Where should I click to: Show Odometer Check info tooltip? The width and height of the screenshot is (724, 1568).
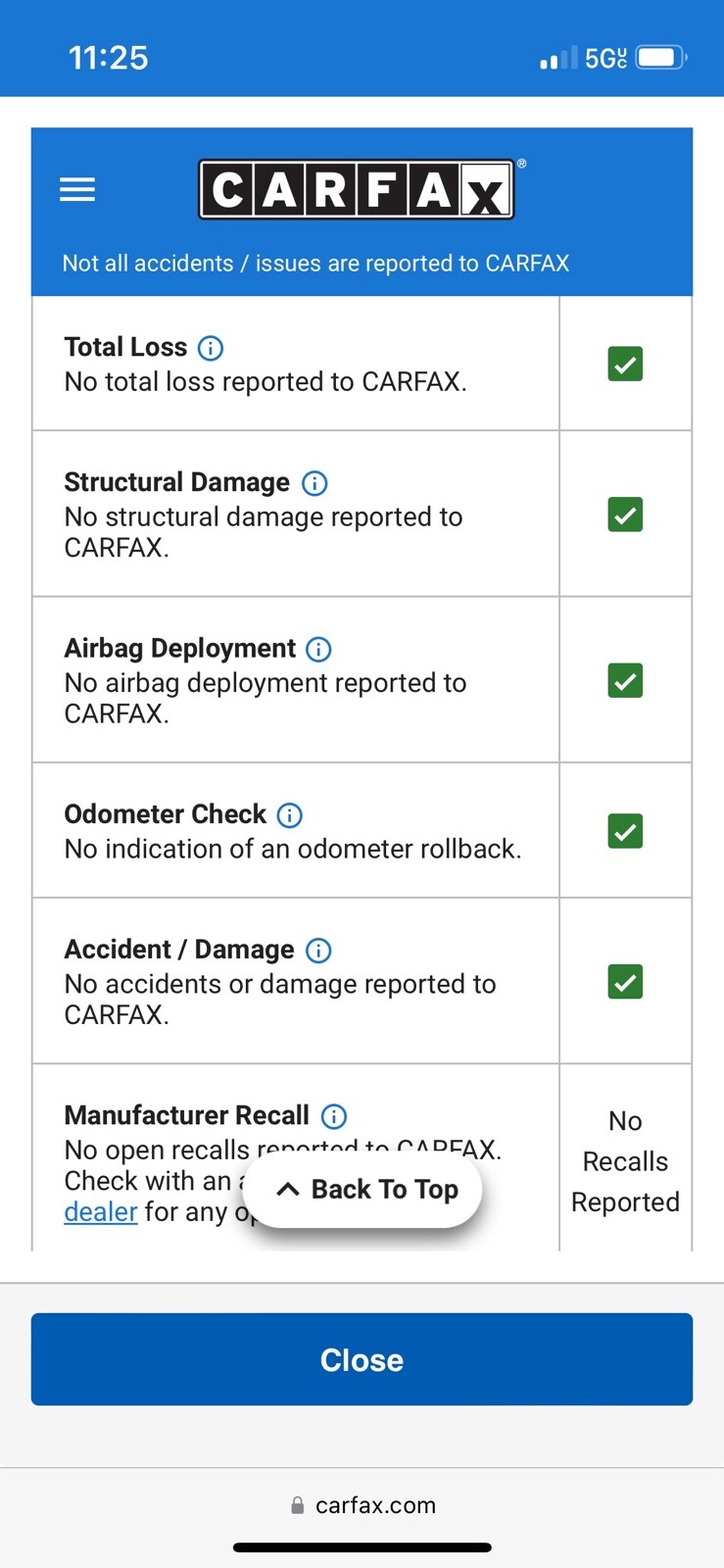tap(290, 814)
